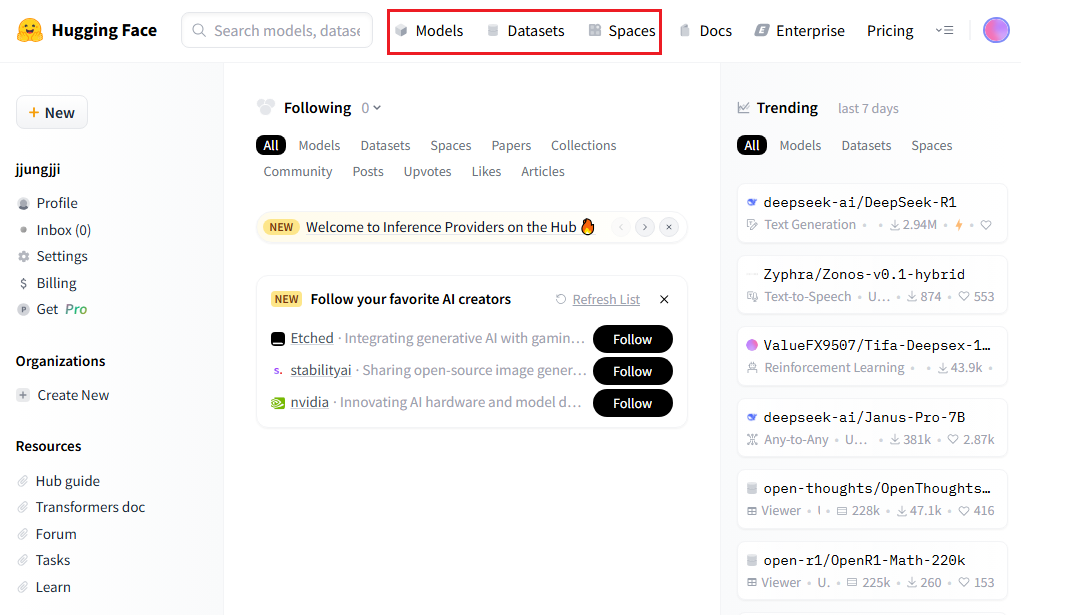1071x615 pixels.
Task: Click the + New button
Action: tap(52, 113)
